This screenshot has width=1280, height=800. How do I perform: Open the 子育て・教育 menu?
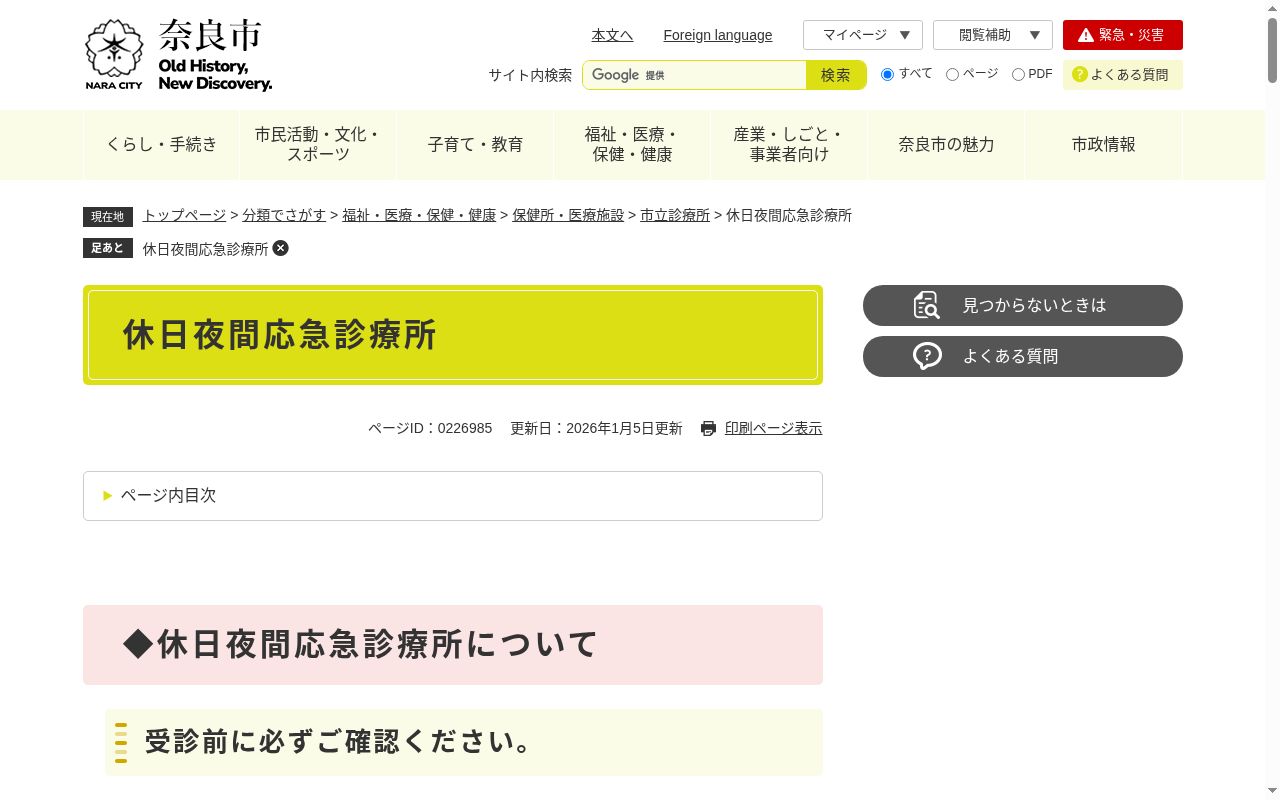point(475,145)
